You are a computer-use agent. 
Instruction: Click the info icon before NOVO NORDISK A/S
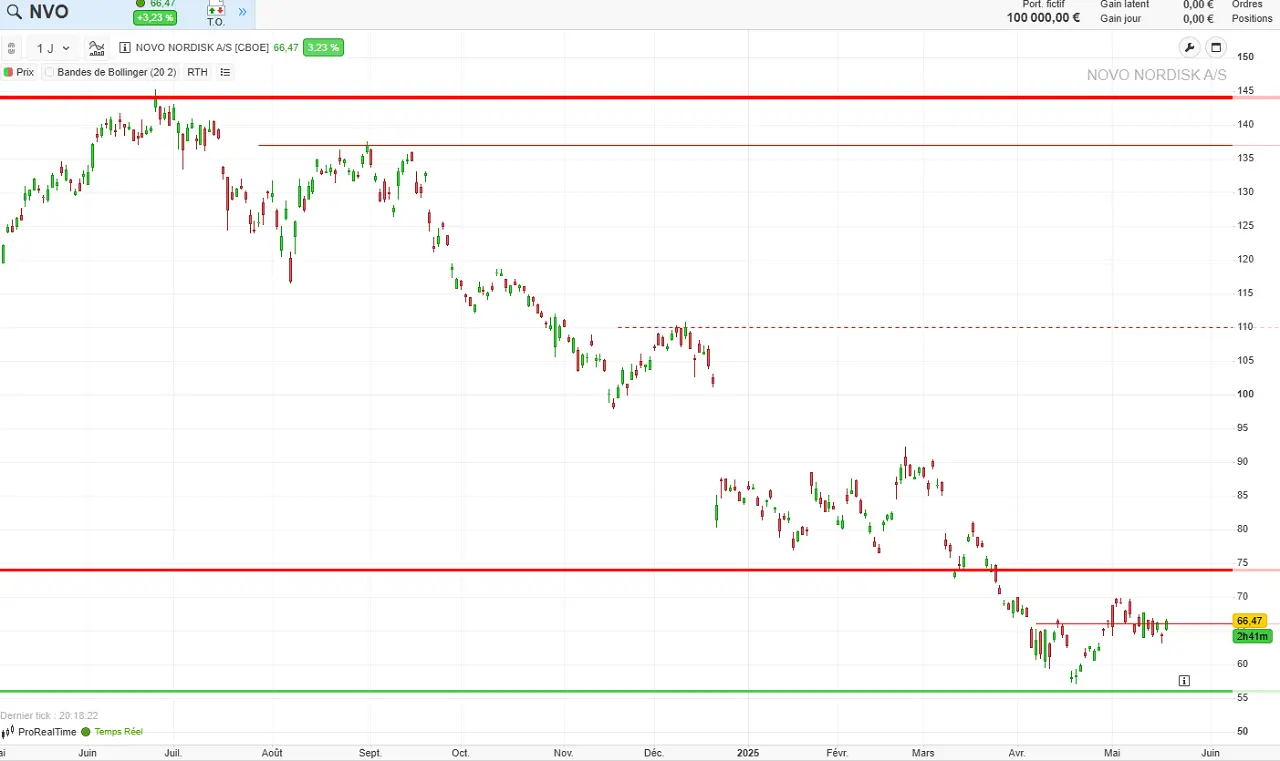(x=125, y=47)
